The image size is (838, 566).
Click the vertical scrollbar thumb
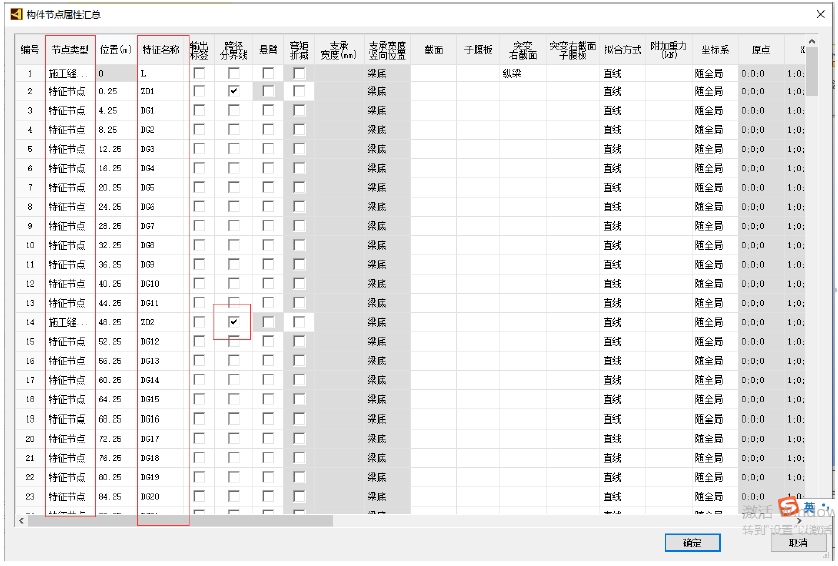tap(811, 71)
